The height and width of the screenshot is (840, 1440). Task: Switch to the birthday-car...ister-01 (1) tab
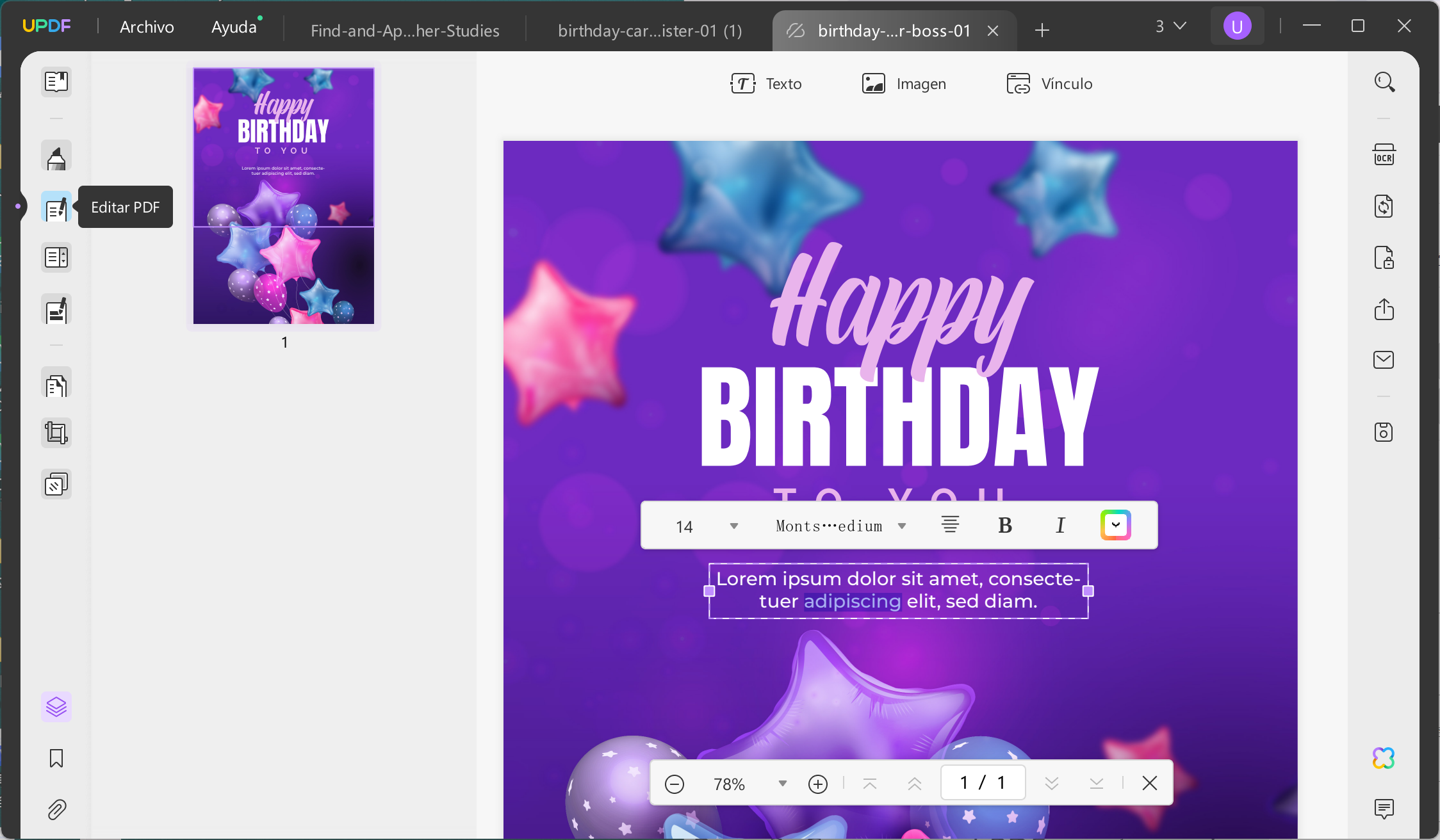click(650, 31)
